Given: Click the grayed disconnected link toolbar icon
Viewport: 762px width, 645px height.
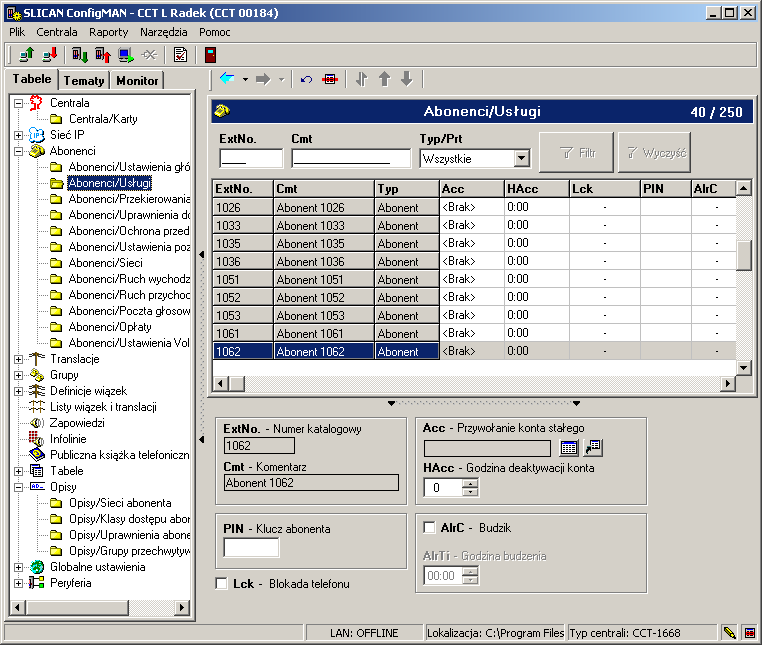Looking at the screenshot, I should (x=150, y=54).
